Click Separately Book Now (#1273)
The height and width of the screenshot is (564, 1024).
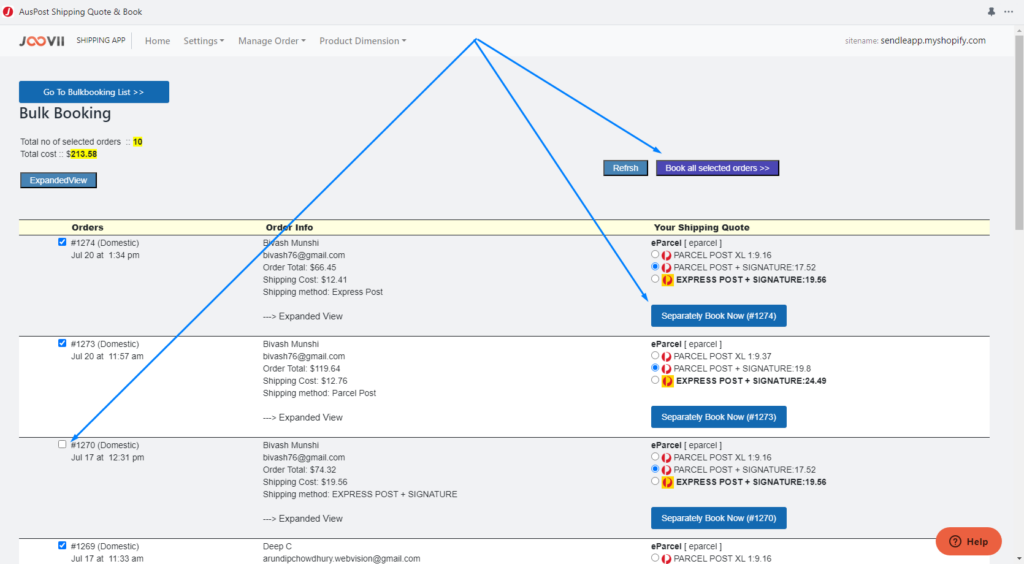coord(718,417)
